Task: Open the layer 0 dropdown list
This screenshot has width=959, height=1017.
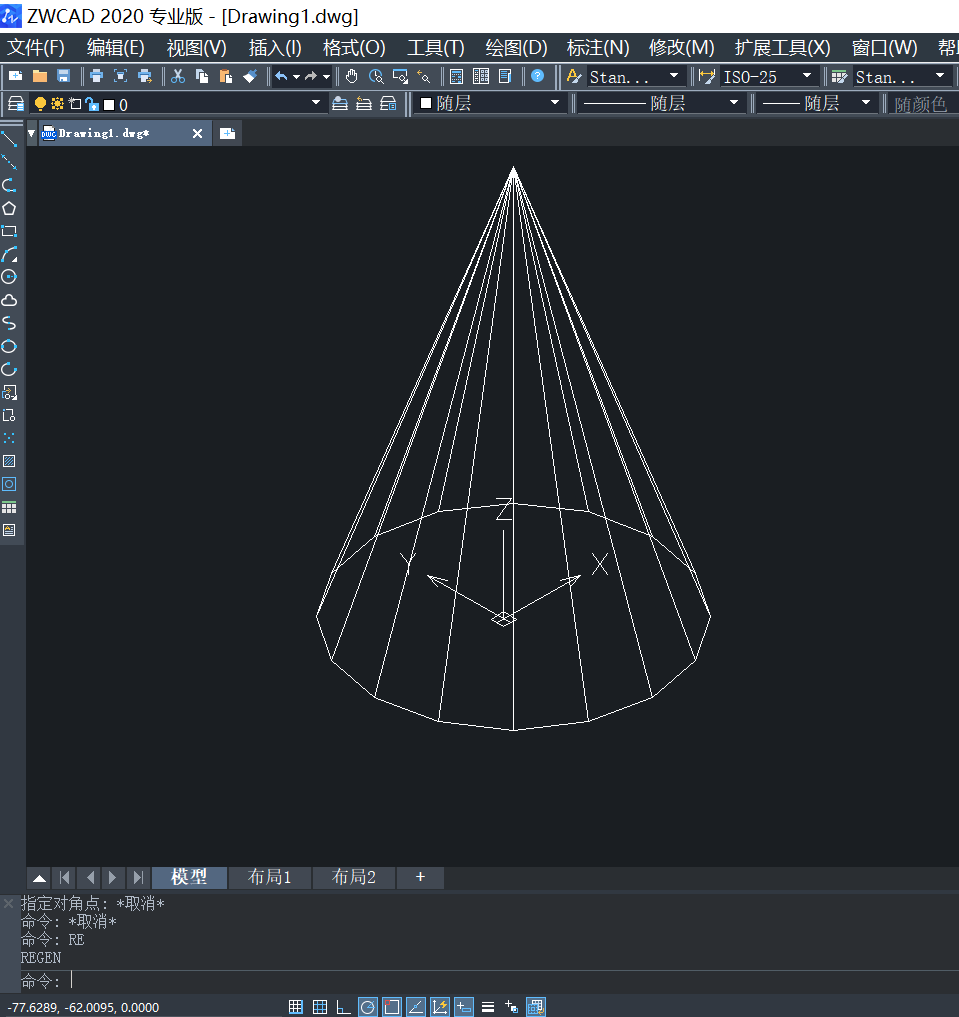Action: (316, 103)
